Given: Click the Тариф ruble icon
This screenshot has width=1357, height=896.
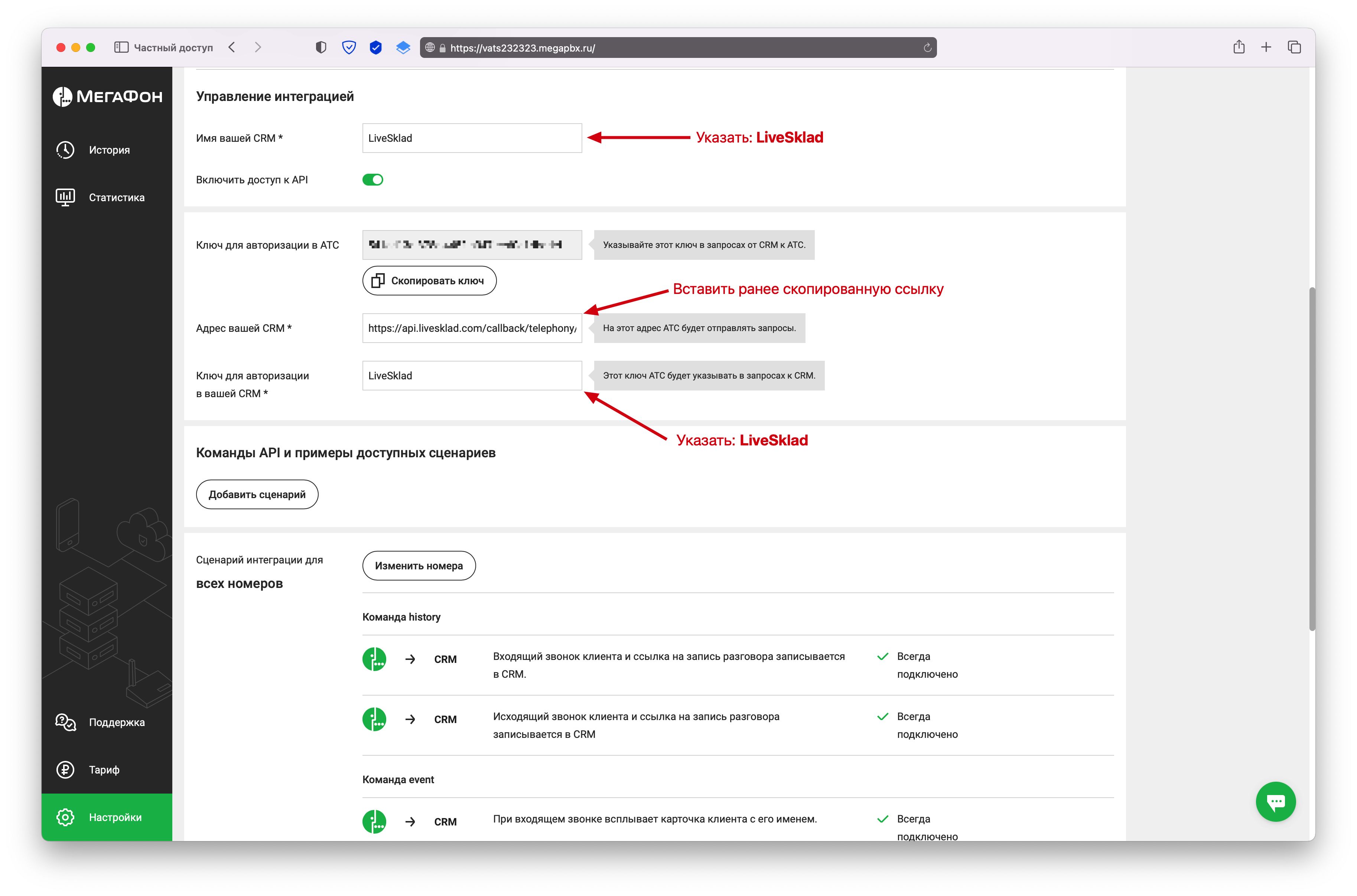Looking at the screenshot, I should pyautogui.click(x=65, y=770).
